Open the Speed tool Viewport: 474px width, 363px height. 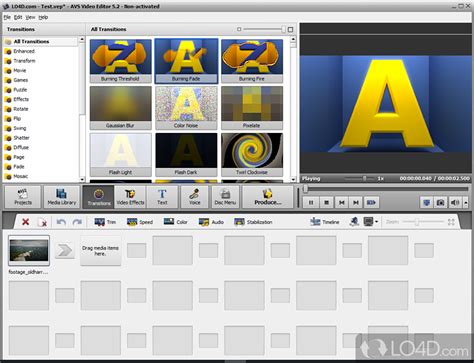click(140, 222)
